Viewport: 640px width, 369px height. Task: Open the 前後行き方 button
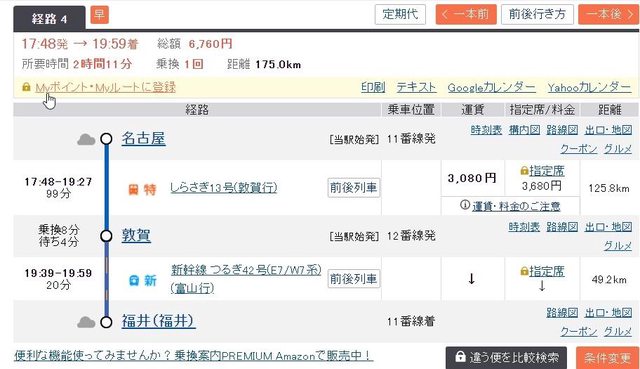point(537,14)
